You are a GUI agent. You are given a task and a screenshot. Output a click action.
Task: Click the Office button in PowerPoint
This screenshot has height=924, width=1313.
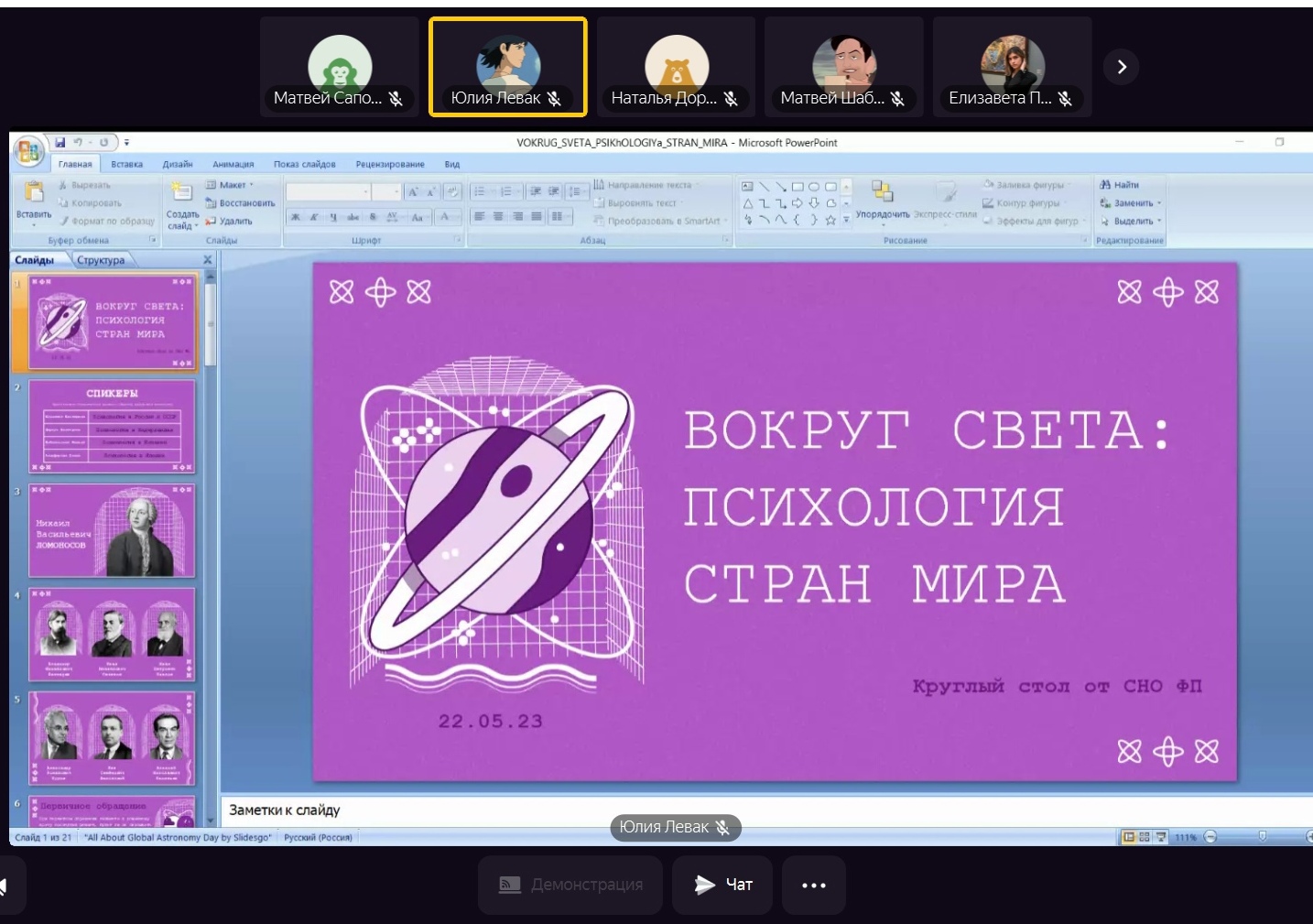pyautogui.click(x=28, y=152)
